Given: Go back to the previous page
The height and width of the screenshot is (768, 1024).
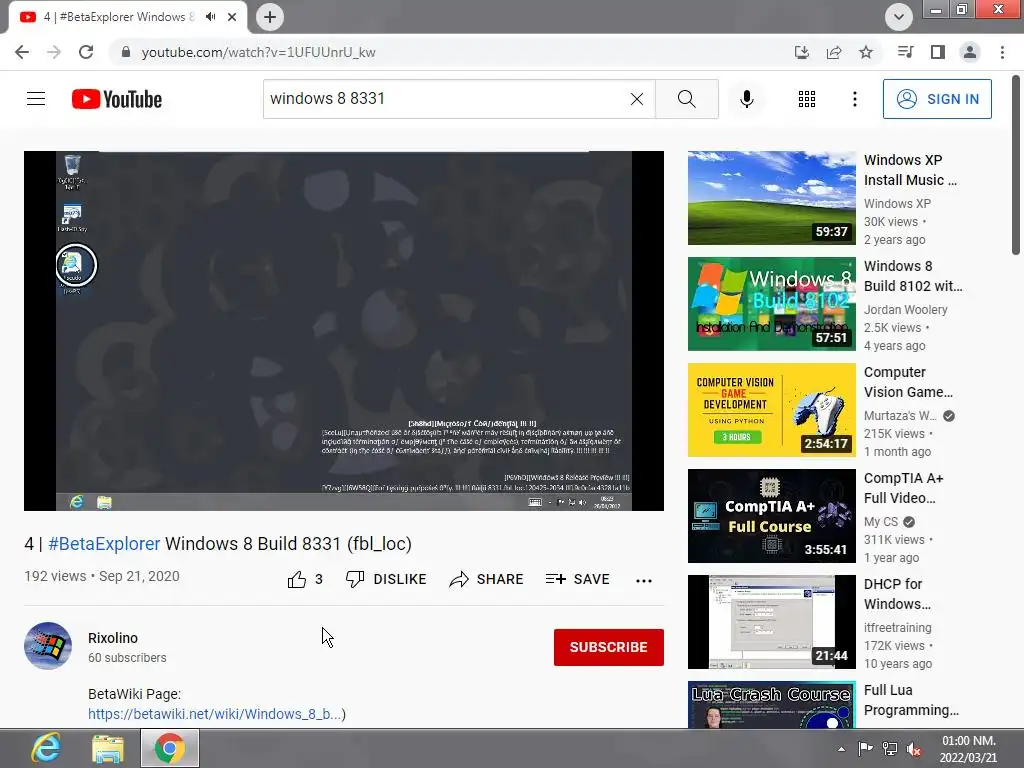Looking at the screenshot, I should pyautogui.click(x=22, y=52).
